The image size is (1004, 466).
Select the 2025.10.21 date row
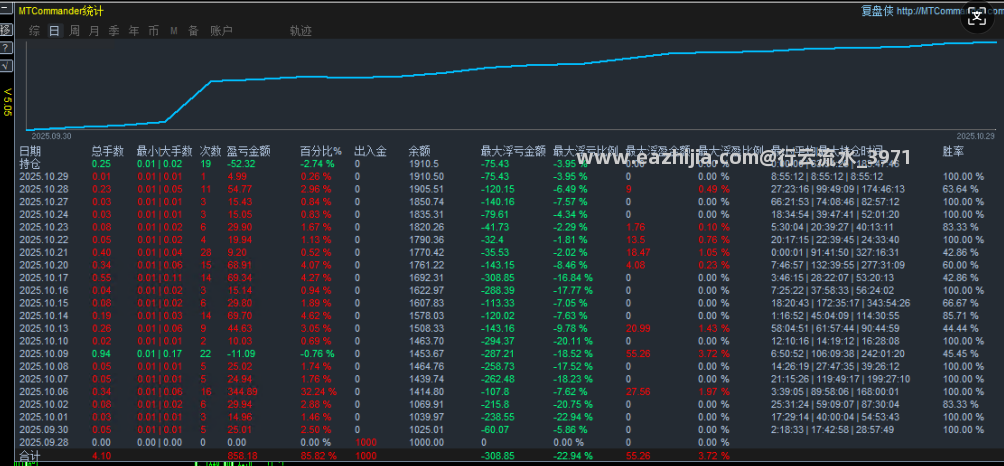[x=44, y=252]
